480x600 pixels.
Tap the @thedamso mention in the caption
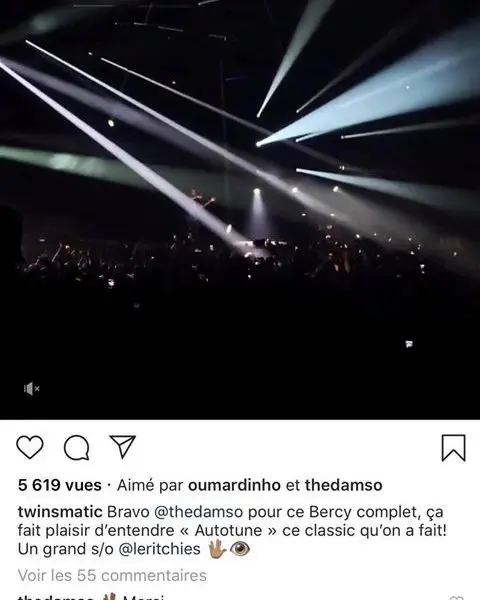point(199,512)
